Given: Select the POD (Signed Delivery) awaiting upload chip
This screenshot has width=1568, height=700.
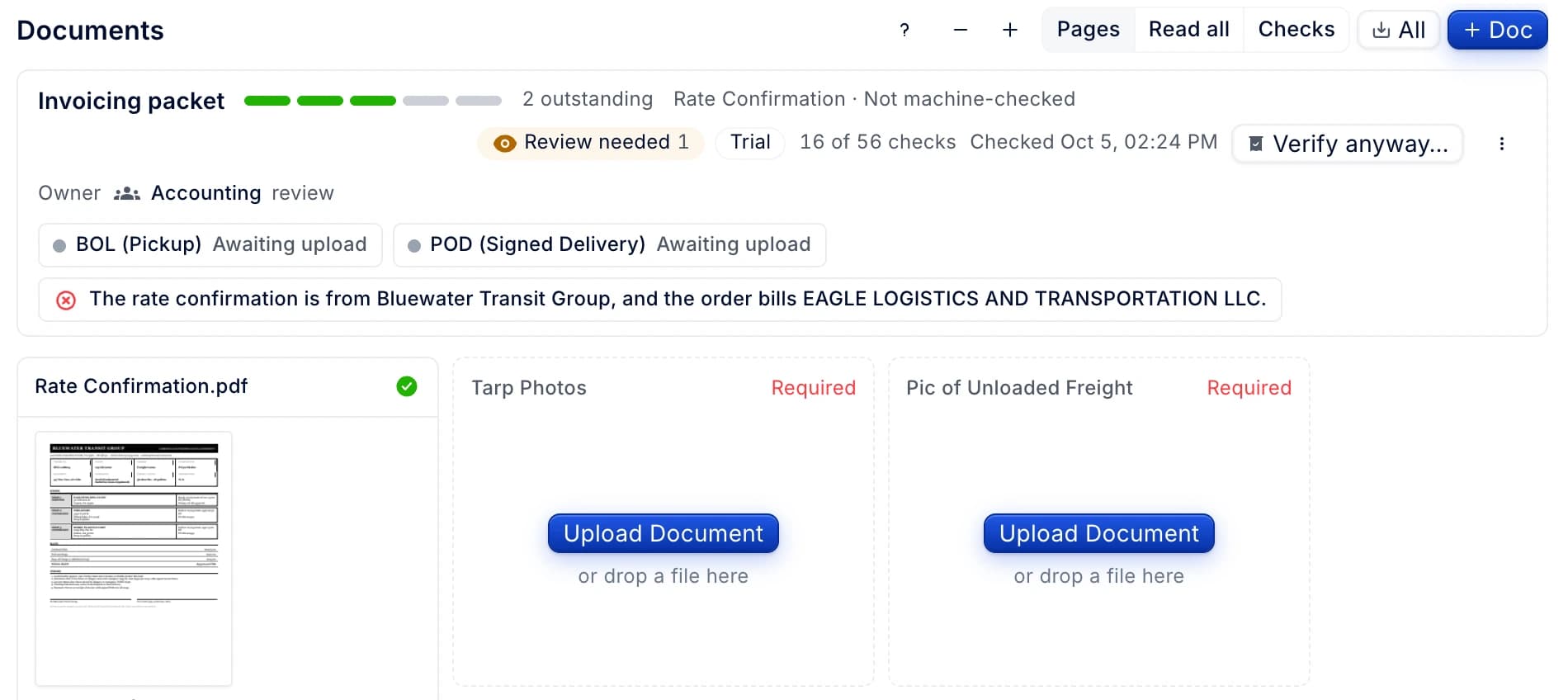Looking at the screenshot, I should [610, 245].
